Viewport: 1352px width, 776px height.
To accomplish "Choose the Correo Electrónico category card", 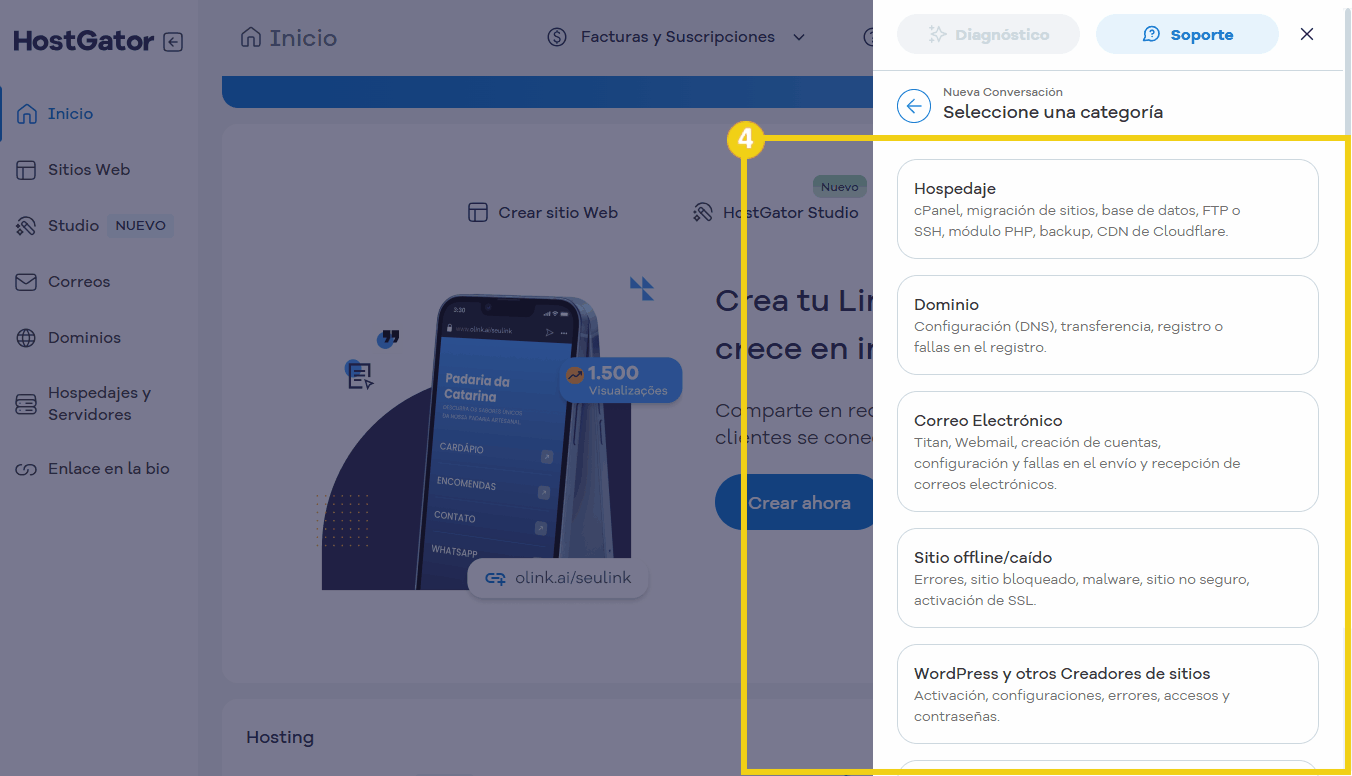I will pos(1107,452).
